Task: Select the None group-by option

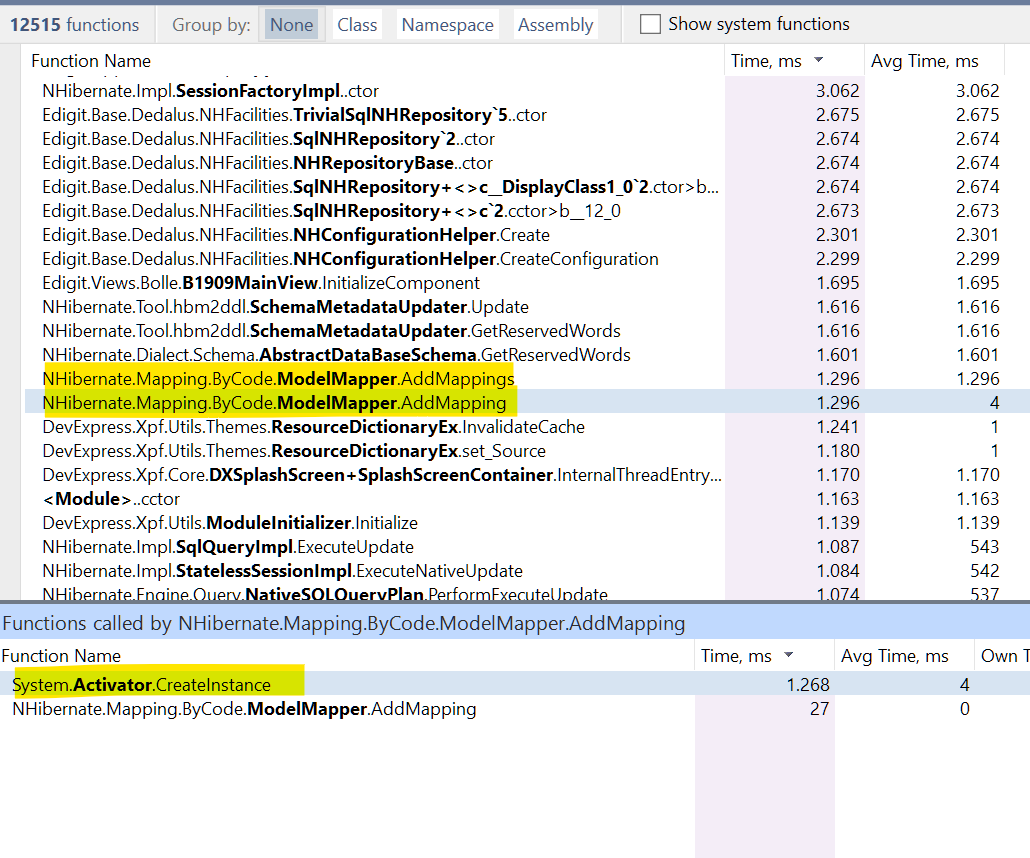Action: click(x=292, y=25)
